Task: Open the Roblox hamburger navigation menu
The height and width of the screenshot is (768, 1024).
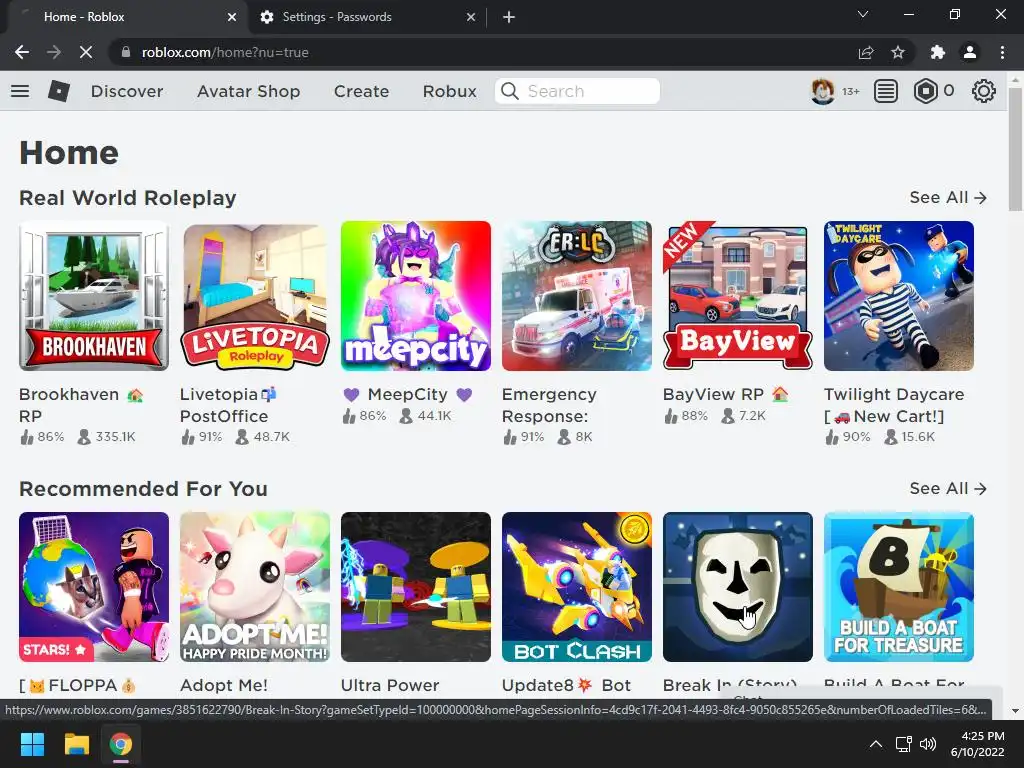Action: pyautogui.click(x=20, y=91)
